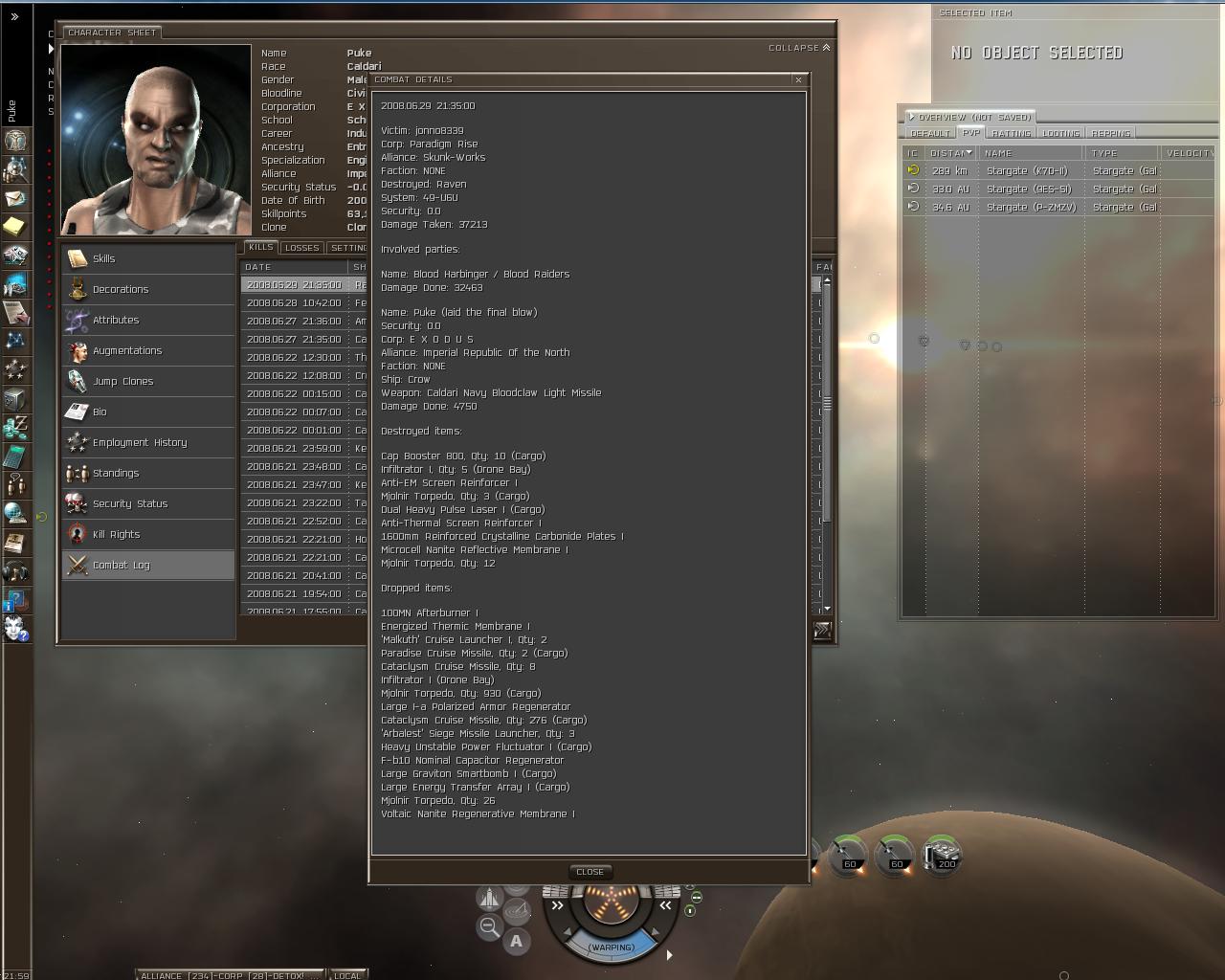Viewport: 1225px width, 980px height.
Task: Select the Stargate (9ES-SI) overview row
Action: [x=1058, y=189]
